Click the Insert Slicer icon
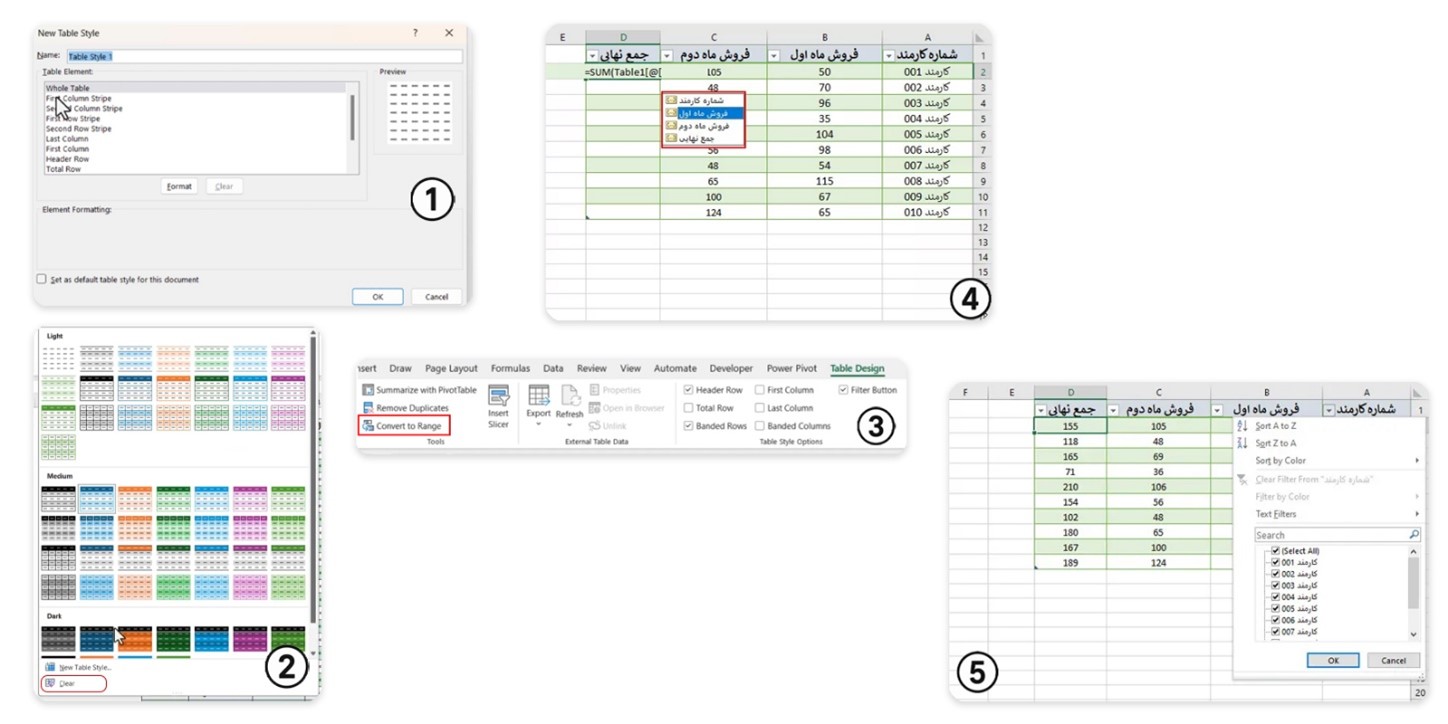Image resolution: width=1448 pixels, height=724 pixels. point(498,396)
